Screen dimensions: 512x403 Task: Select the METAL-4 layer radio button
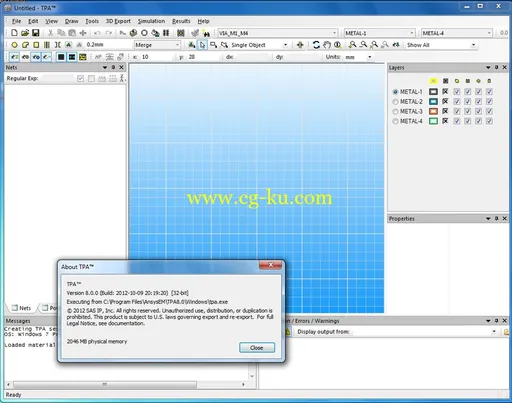[395, 121]
